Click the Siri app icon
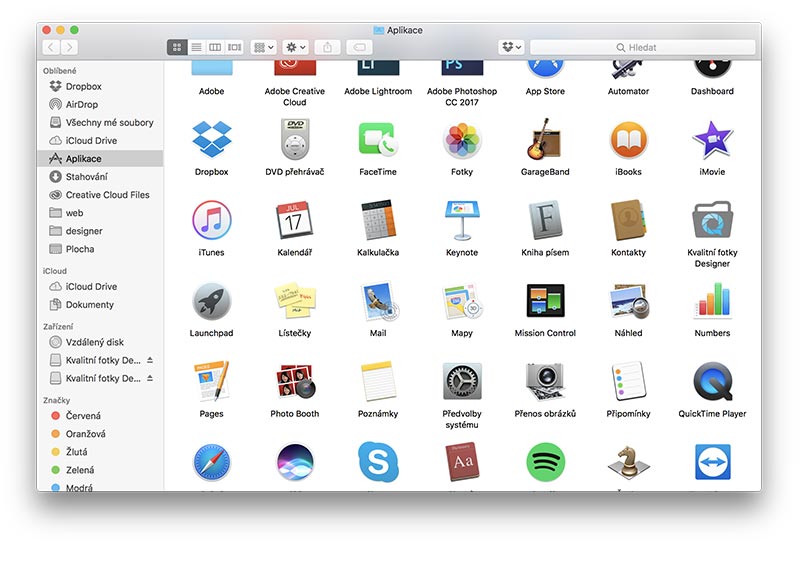Viewport: 800px width, 568px height. pyautogui.click(x=295, y=462)
